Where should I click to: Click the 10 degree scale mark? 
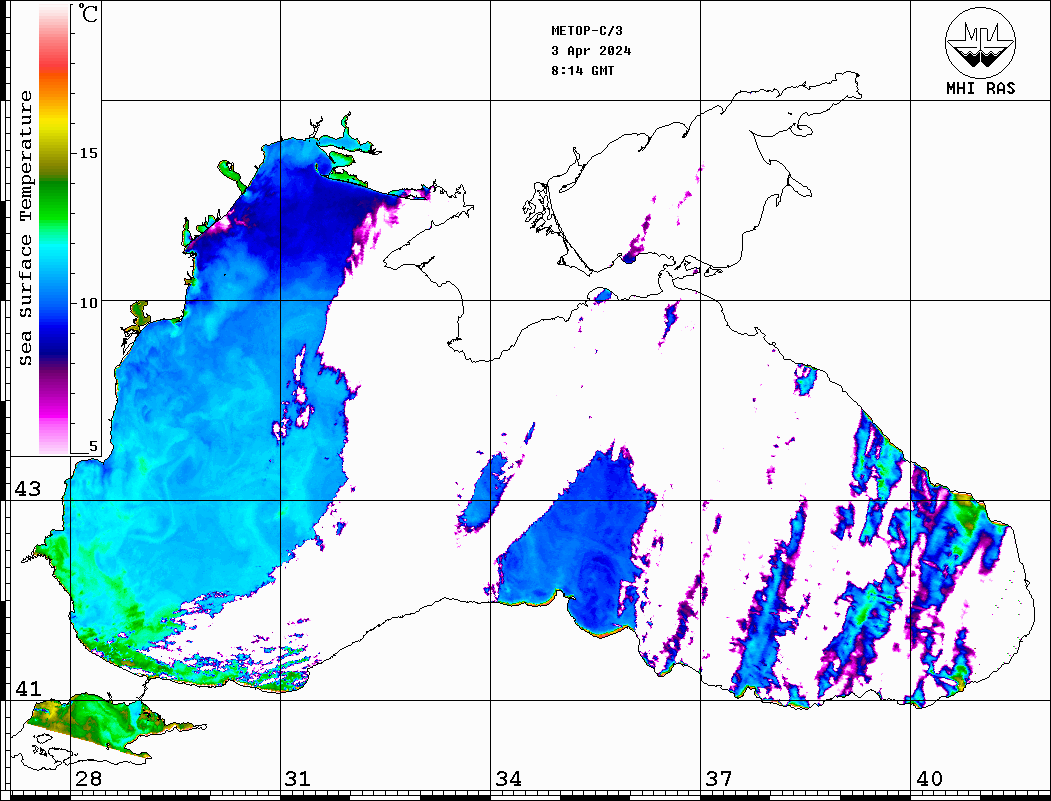tap(88, 302)
